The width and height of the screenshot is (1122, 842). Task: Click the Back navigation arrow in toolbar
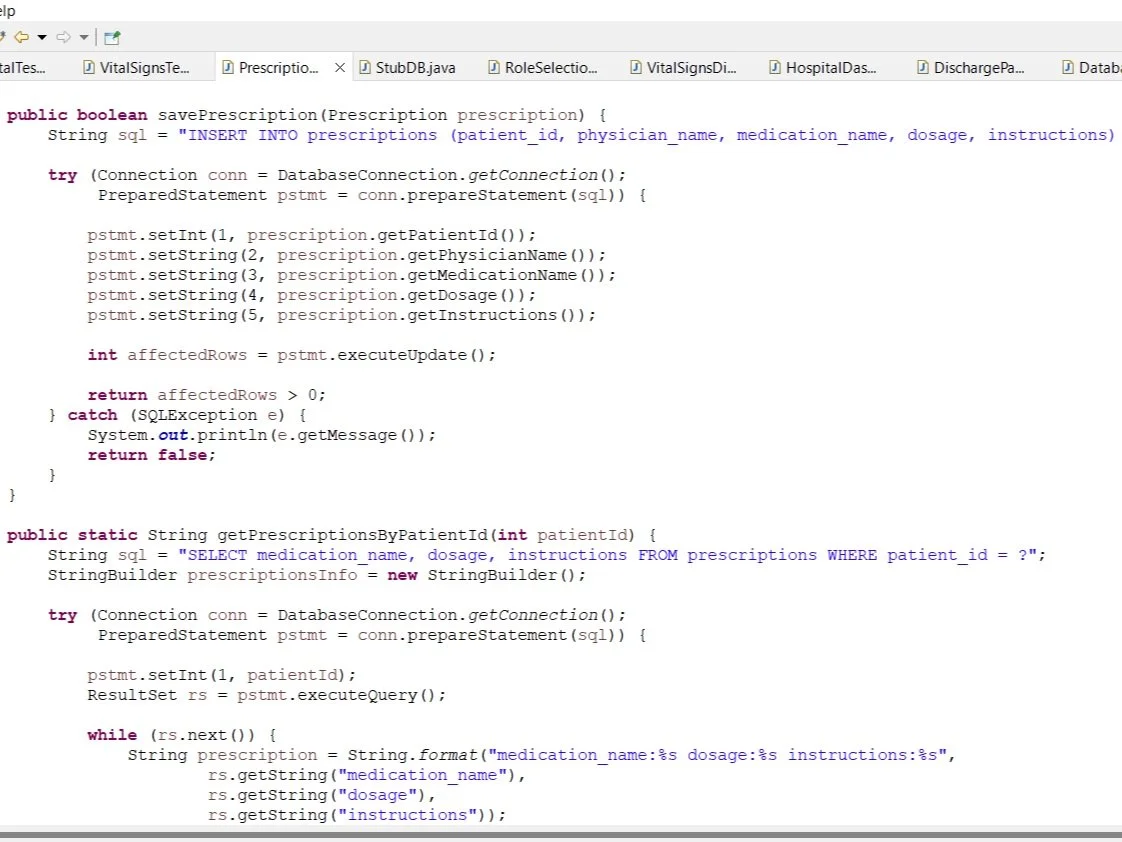tap(21, 37)
